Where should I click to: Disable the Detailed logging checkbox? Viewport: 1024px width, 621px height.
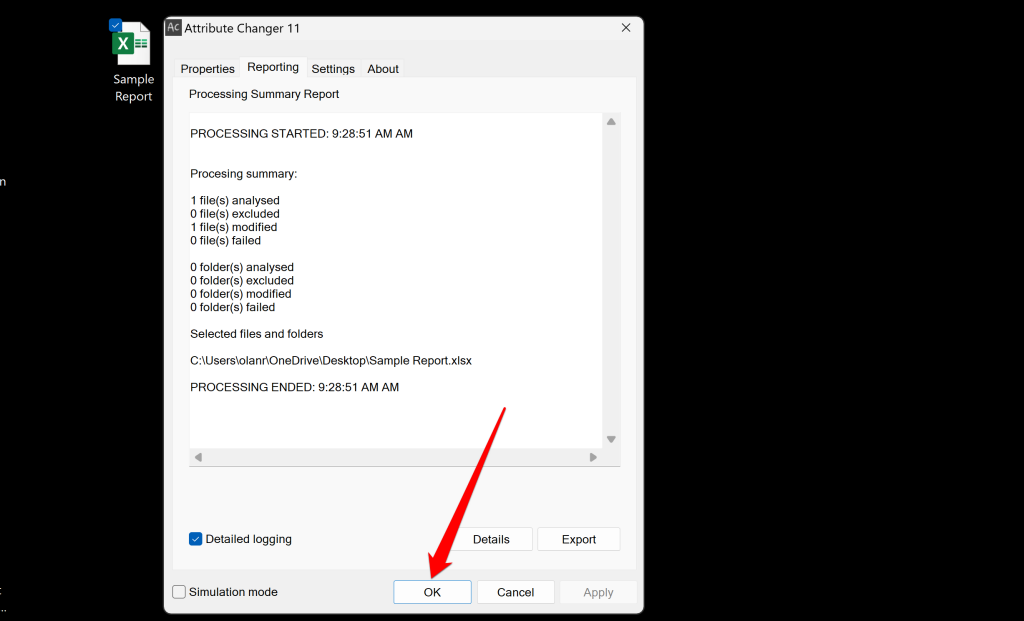pyautogui.click(x=196, y=539)
